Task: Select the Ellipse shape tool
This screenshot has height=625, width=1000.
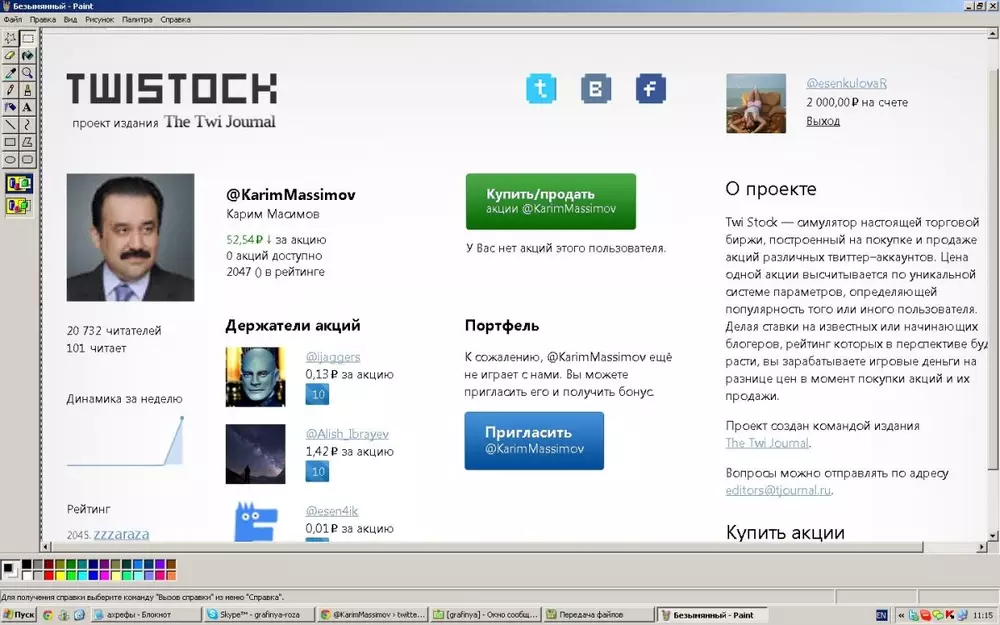Action: tap(10, 159)
